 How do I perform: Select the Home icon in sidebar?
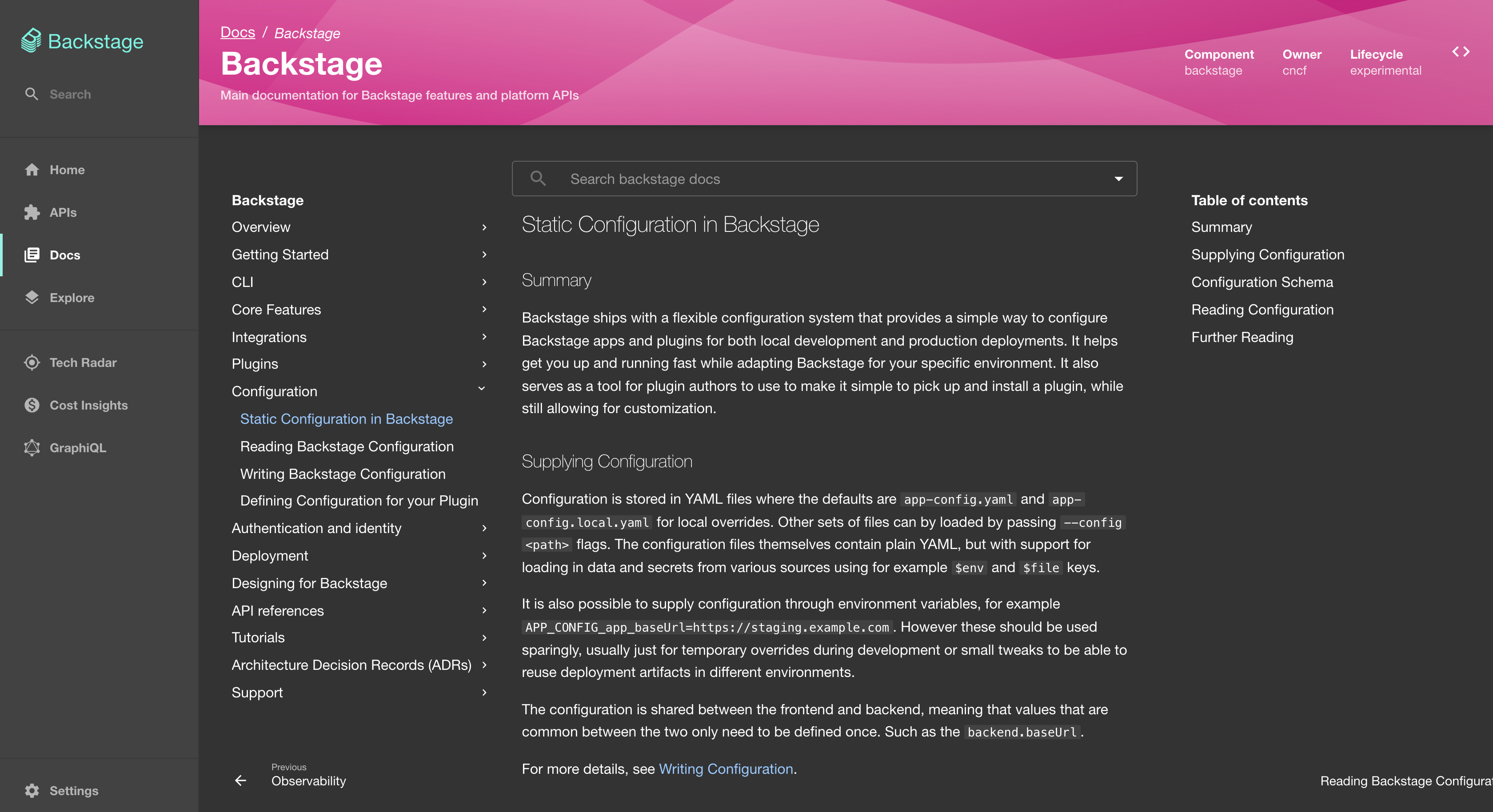coord(32,169)
